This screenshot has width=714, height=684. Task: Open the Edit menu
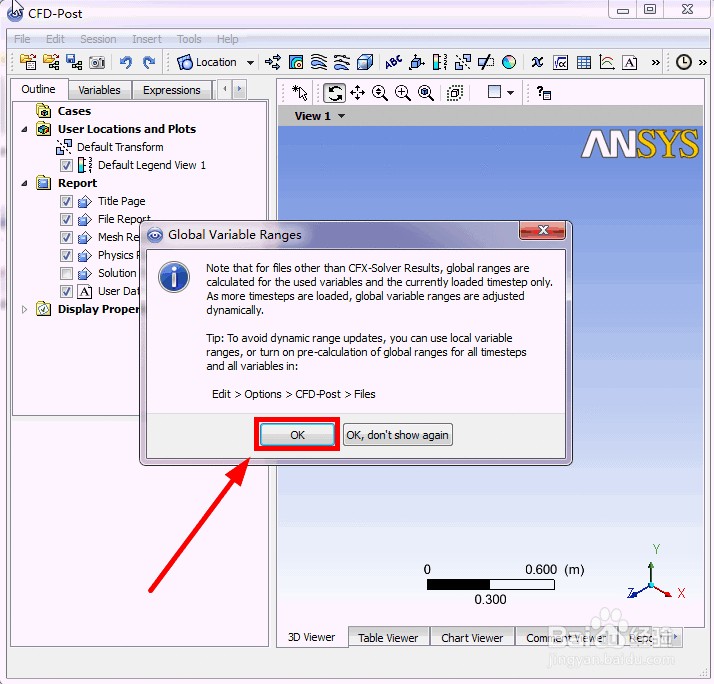coord(55,39)
